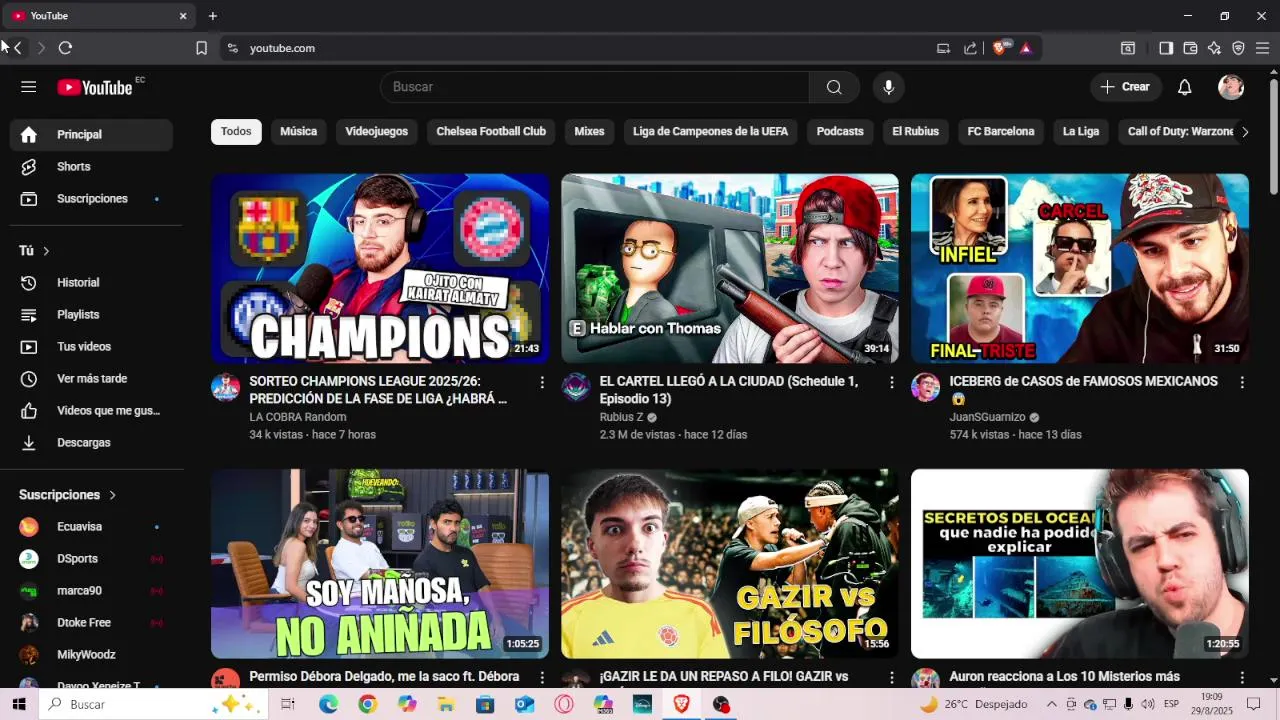Open Historial from the sidebar
The height and width of the screenshot is (720, 1280).
pyautogui.click(x=91, y=283)
